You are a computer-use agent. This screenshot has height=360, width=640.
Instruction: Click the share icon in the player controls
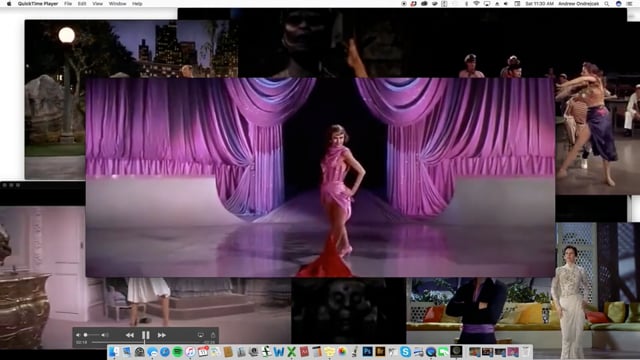pos(213,335)
